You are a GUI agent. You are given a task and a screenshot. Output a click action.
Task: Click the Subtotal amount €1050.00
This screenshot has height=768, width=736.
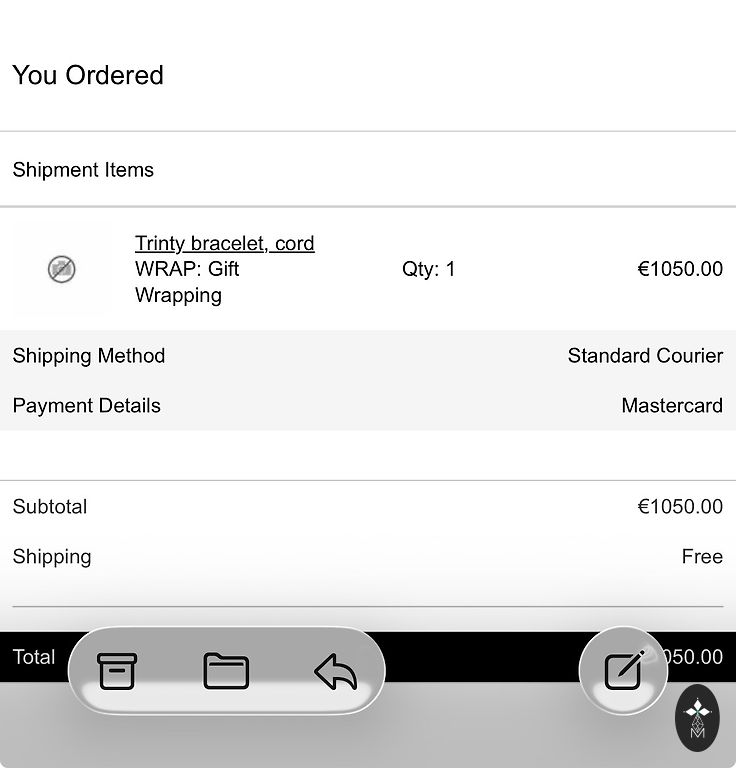679,507
